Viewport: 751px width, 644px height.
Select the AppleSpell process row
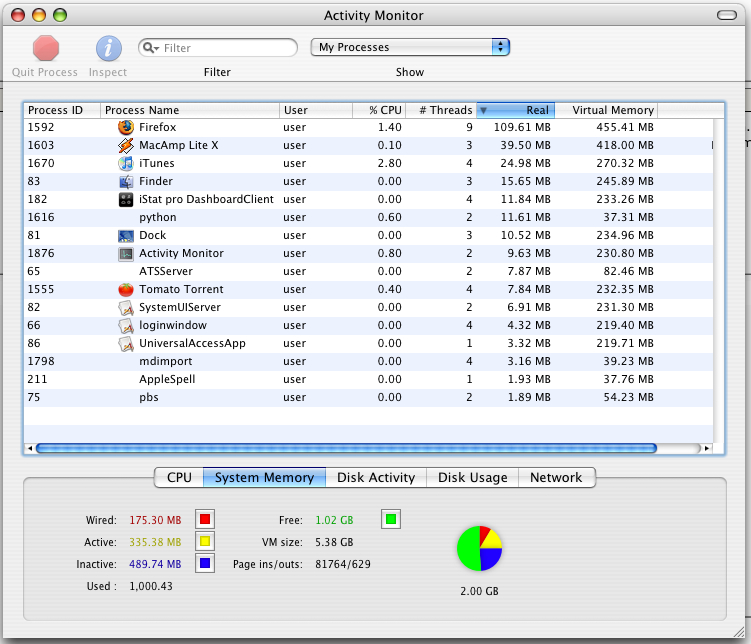(x=368, y=379)
